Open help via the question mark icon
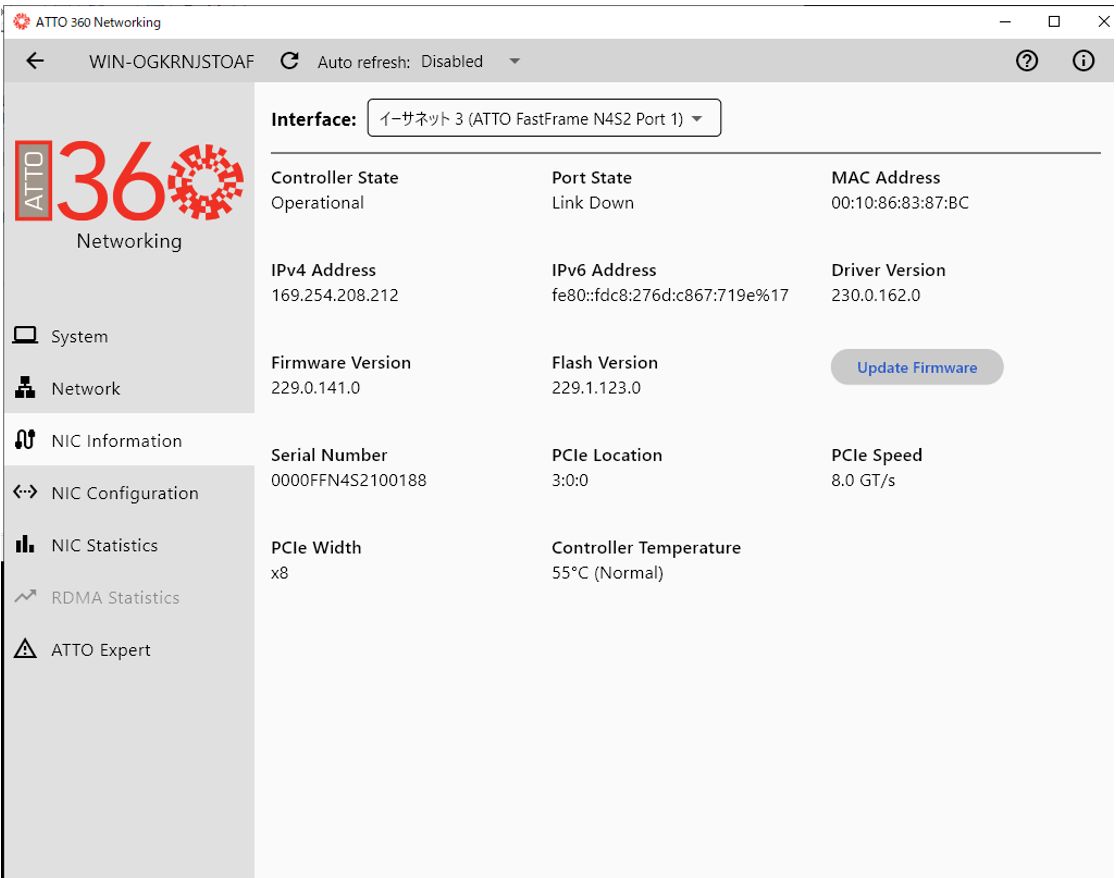Viewport: 1116px width, 878px height. [x=1026, y=61]
